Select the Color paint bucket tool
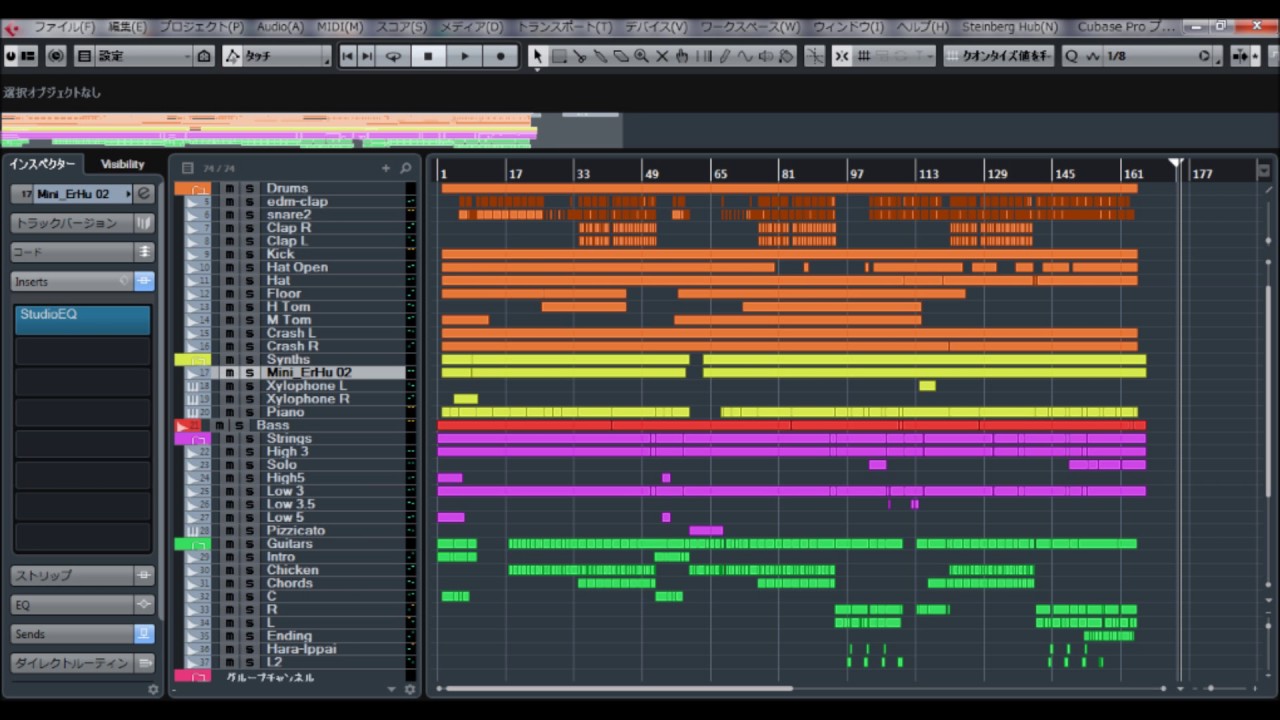 click(787, 57)
